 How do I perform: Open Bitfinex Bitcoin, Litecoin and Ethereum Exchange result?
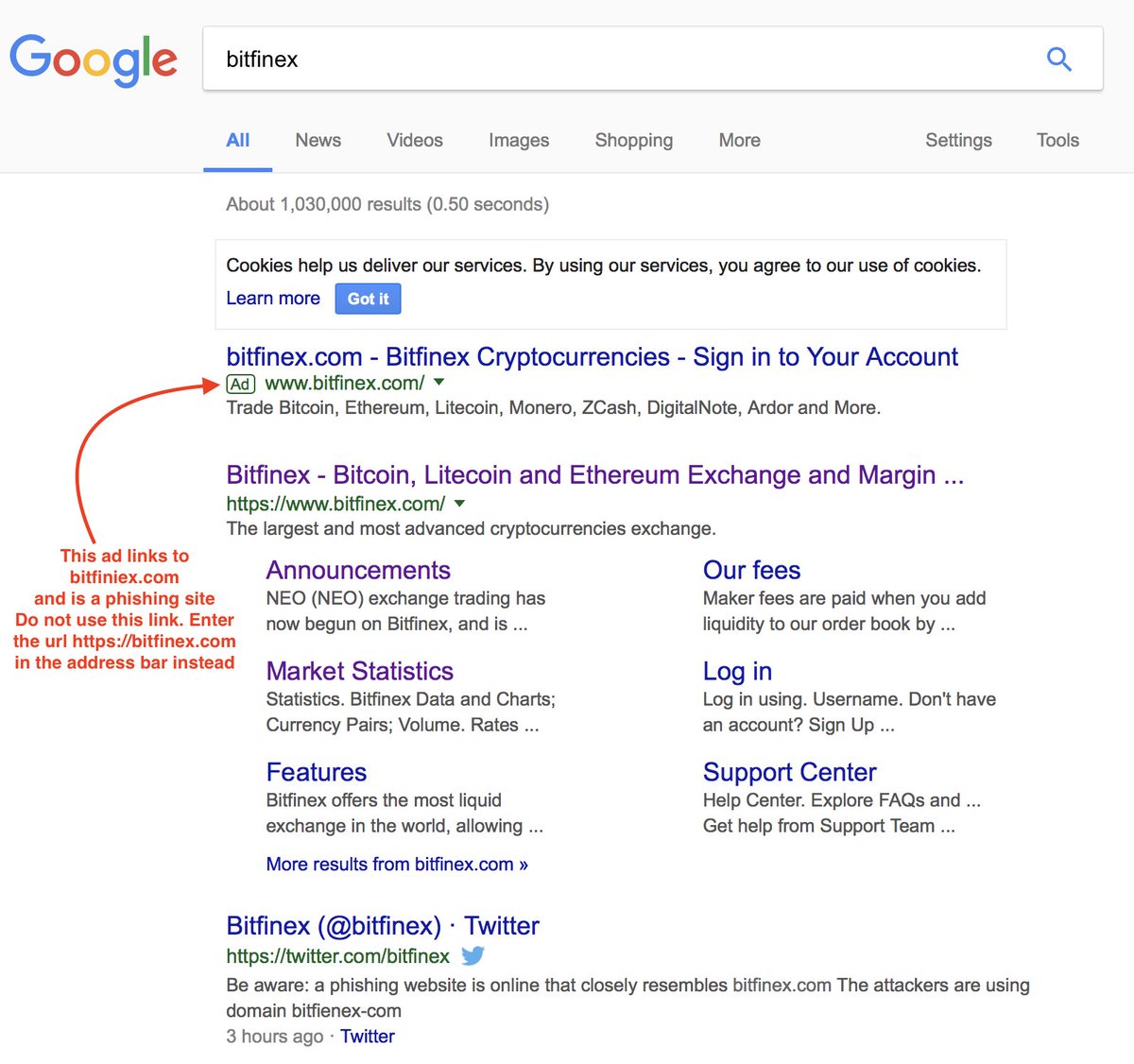[594, 474]
